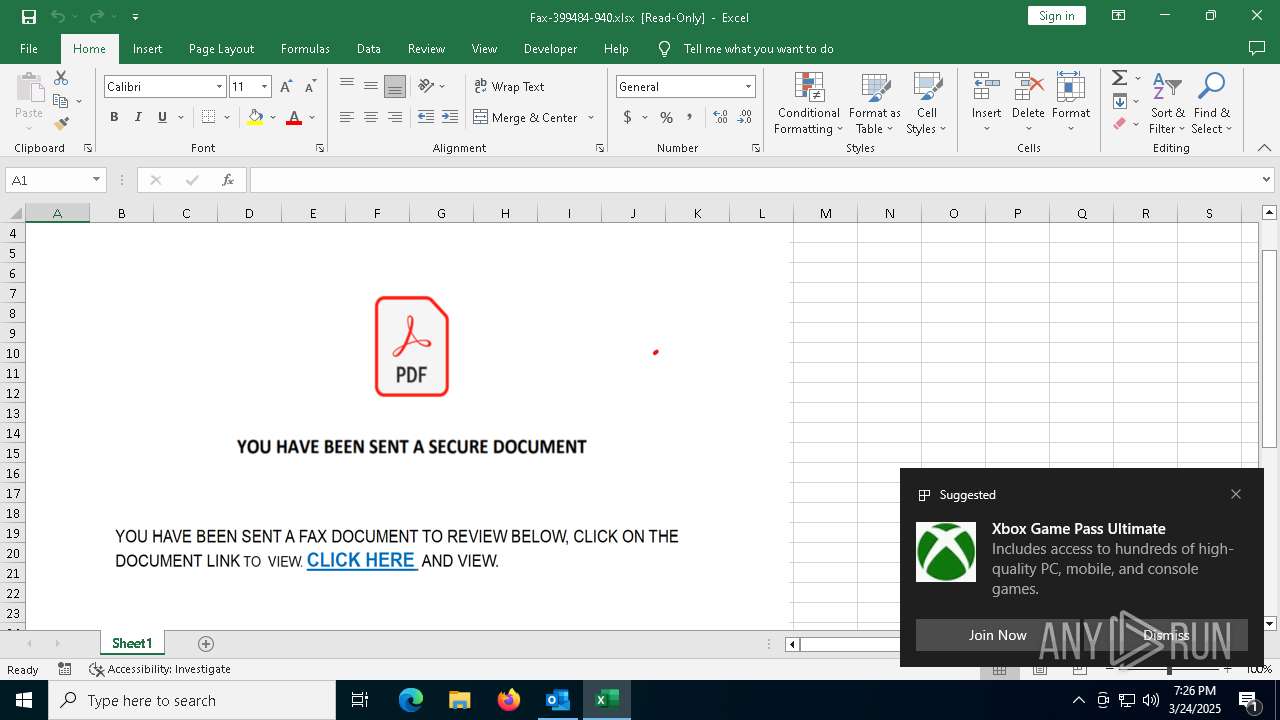The height and width of the screenshot is (720, 1280).
Task: Open font color dropdown arrow
Action: point(312,117)
